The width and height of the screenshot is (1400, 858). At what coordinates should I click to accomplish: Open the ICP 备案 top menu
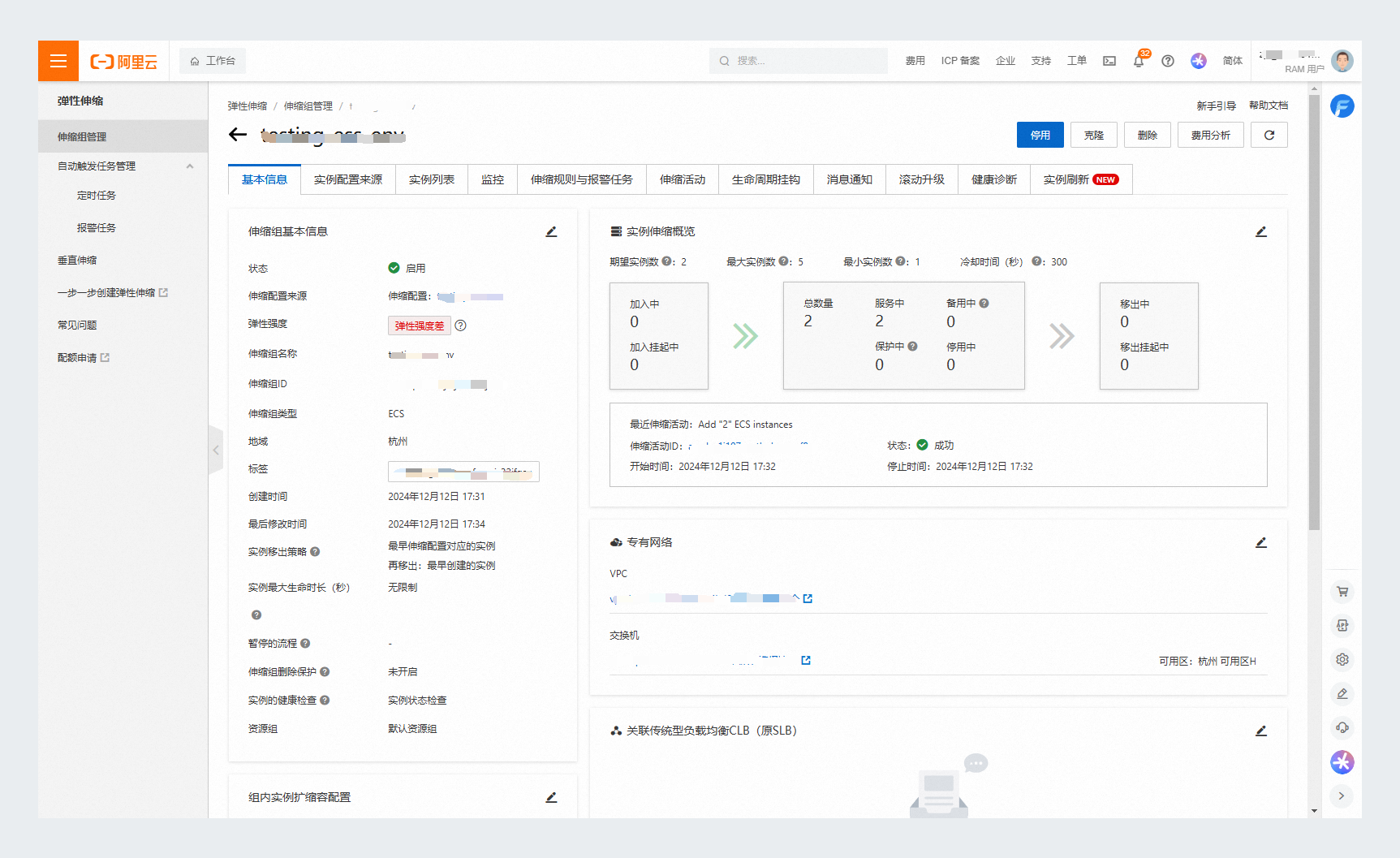click(x=960, y=61)
